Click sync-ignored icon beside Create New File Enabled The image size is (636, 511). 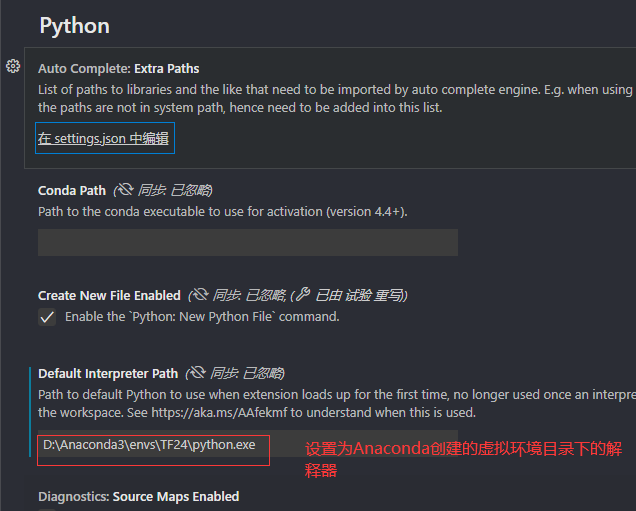click(200, 294)
